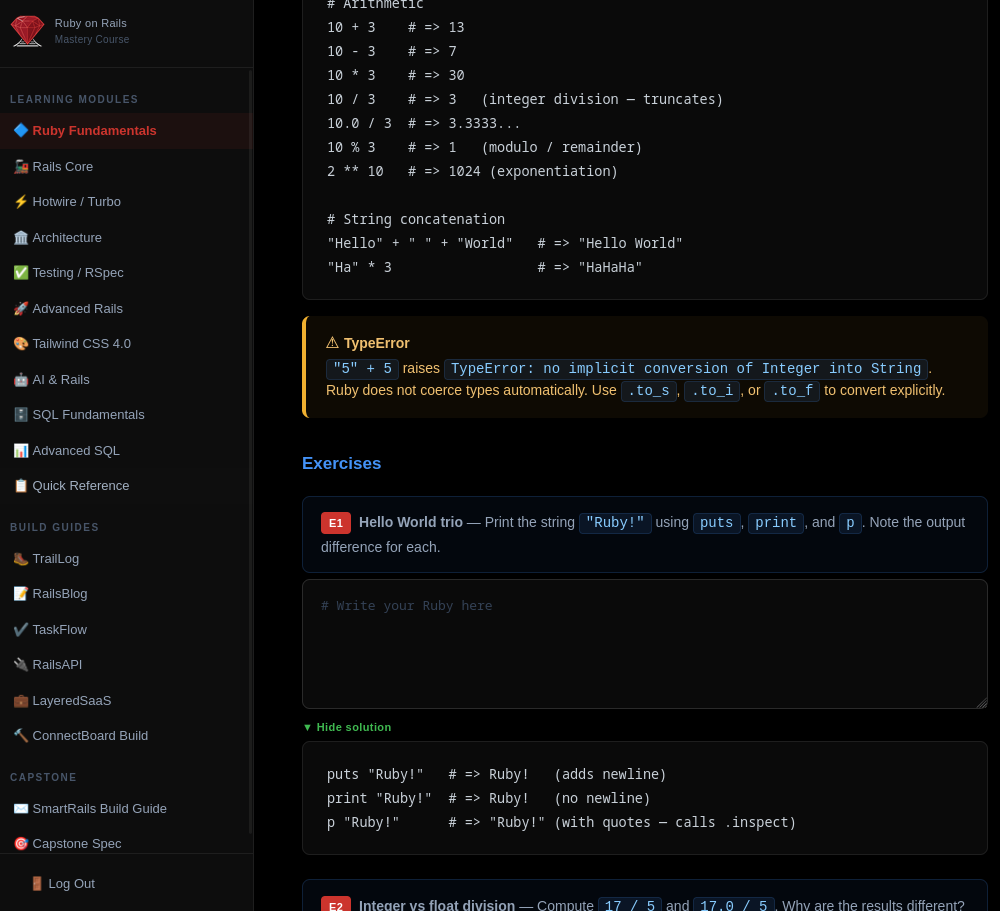Click the check mark icon beside TaskFlow

point(21,629)
